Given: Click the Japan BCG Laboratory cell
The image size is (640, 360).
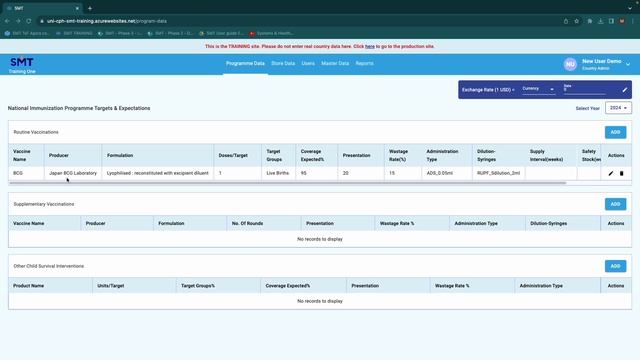Looking at the screenshot, I should click(x=73, y=173).
